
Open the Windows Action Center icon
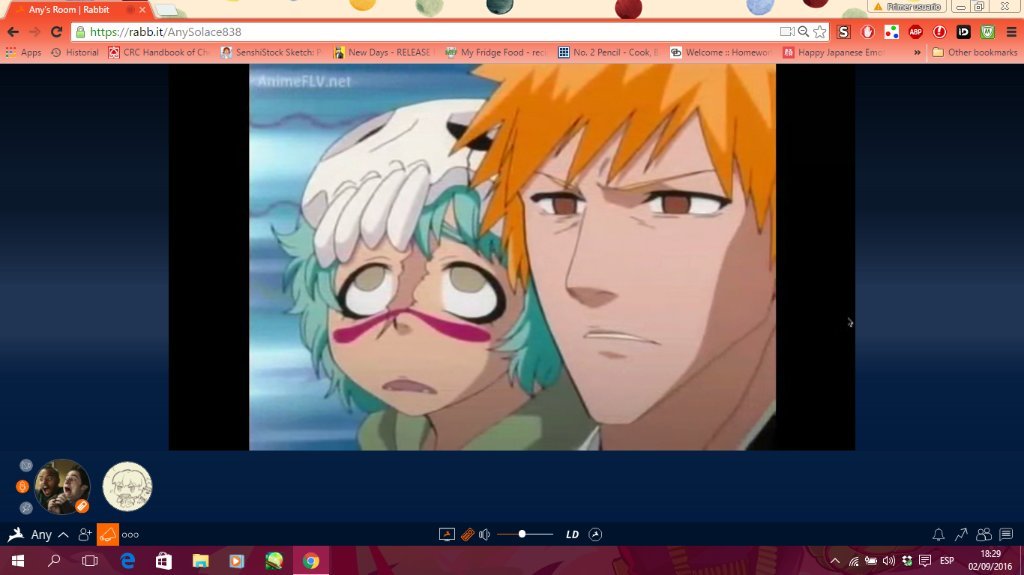coord(925,561)
